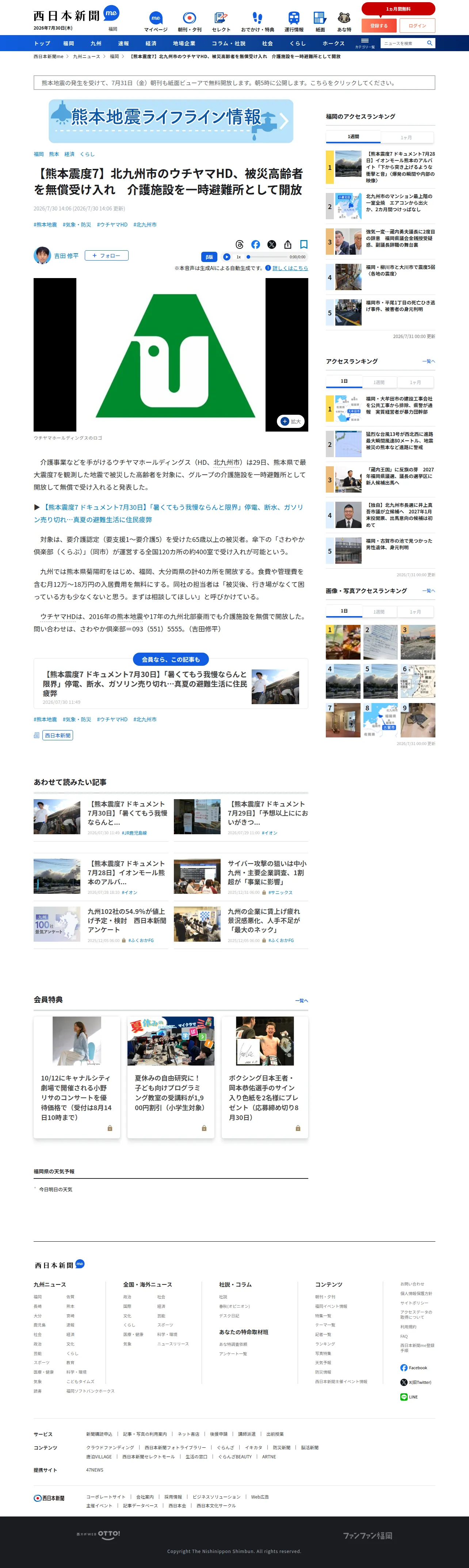The width and height of the screenshot is (469, 1568).
Task: Select 福岡 in the top navigation bar
Action: click(69, 43)
